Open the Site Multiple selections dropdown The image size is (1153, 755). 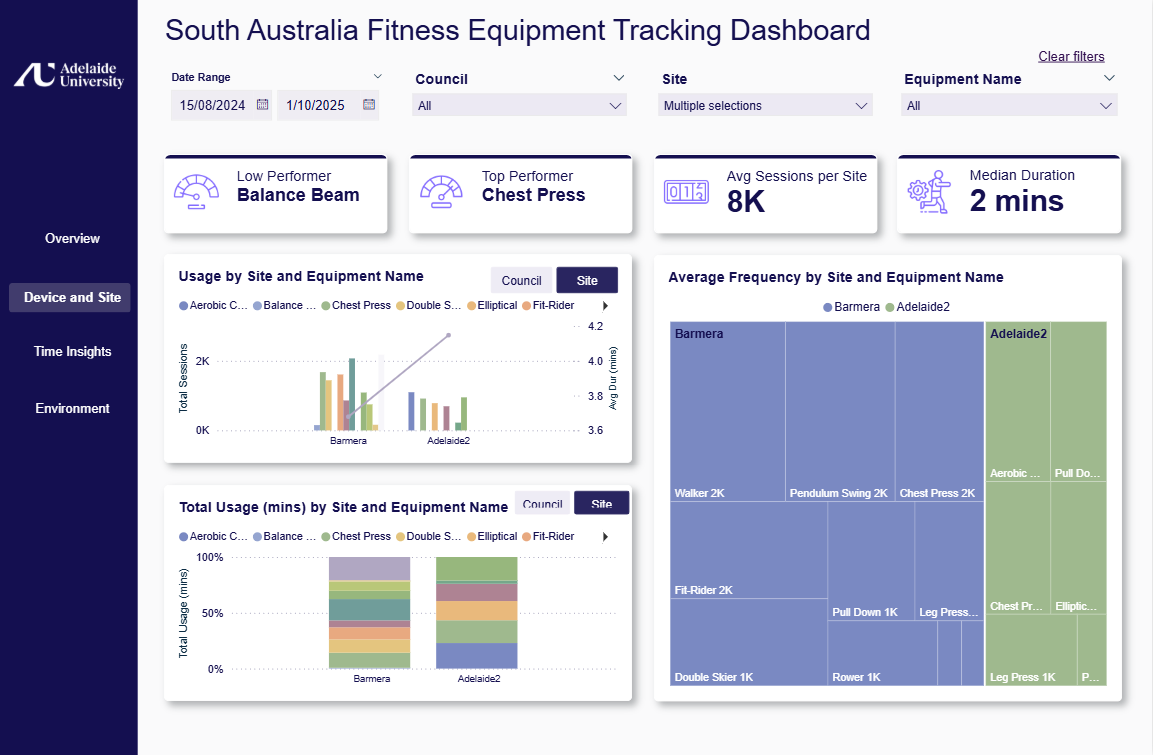pyautogui.click(x=765, y=106)
